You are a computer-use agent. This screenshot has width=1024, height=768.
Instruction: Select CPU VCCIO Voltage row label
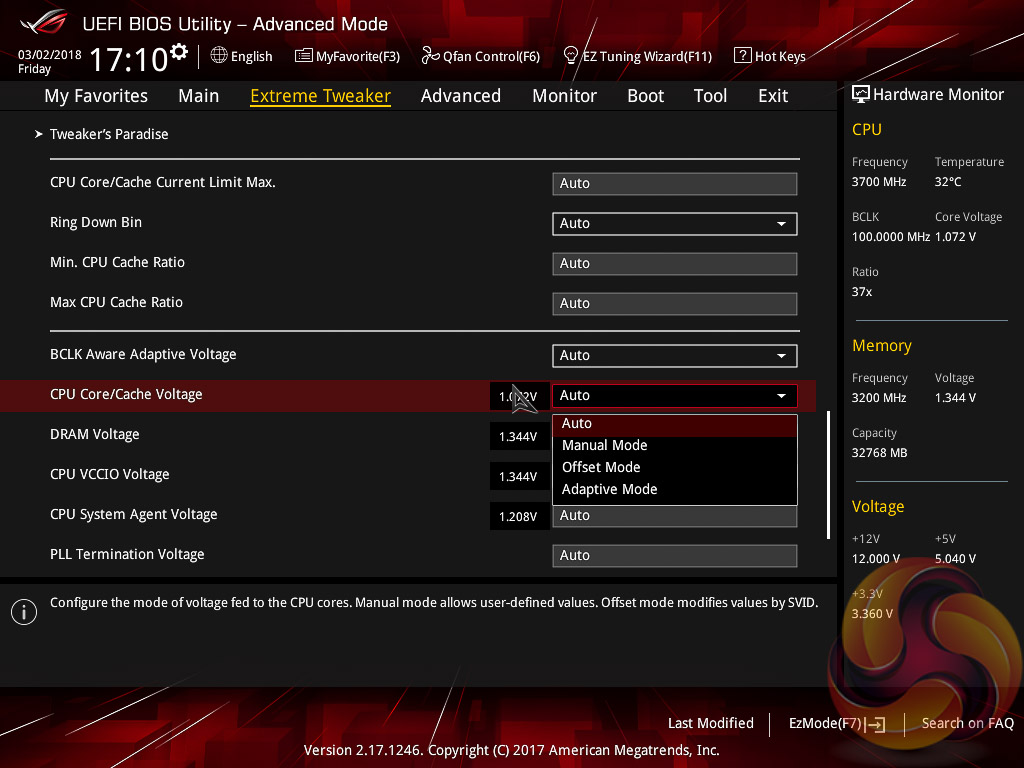coord(110,475)
